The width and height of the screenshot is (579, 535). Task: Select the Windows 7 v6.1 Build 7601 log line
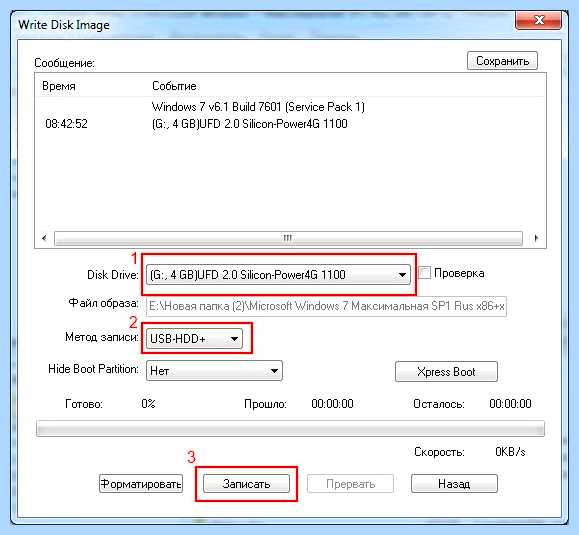pyautogui.click(x=258, y=107)
